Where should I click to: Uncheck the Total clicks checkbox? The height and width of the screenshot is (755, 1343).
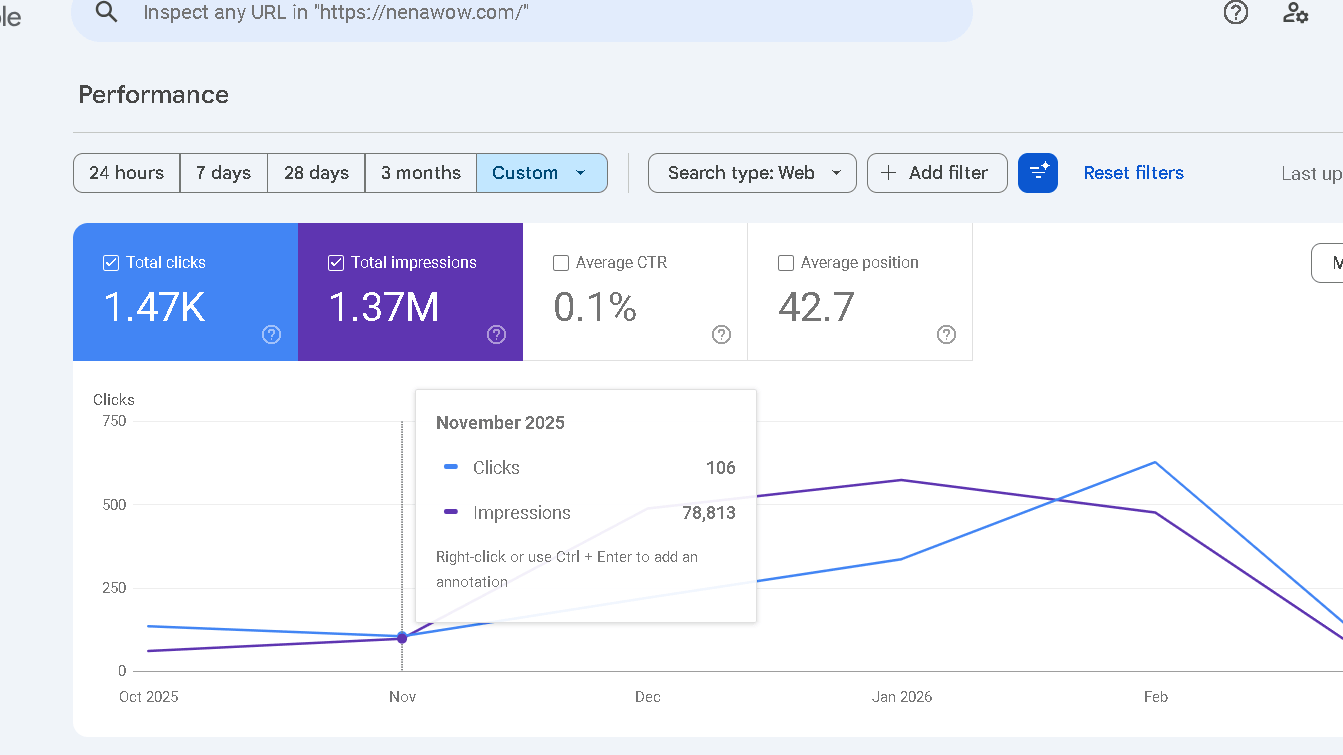[x=110, y=262]
